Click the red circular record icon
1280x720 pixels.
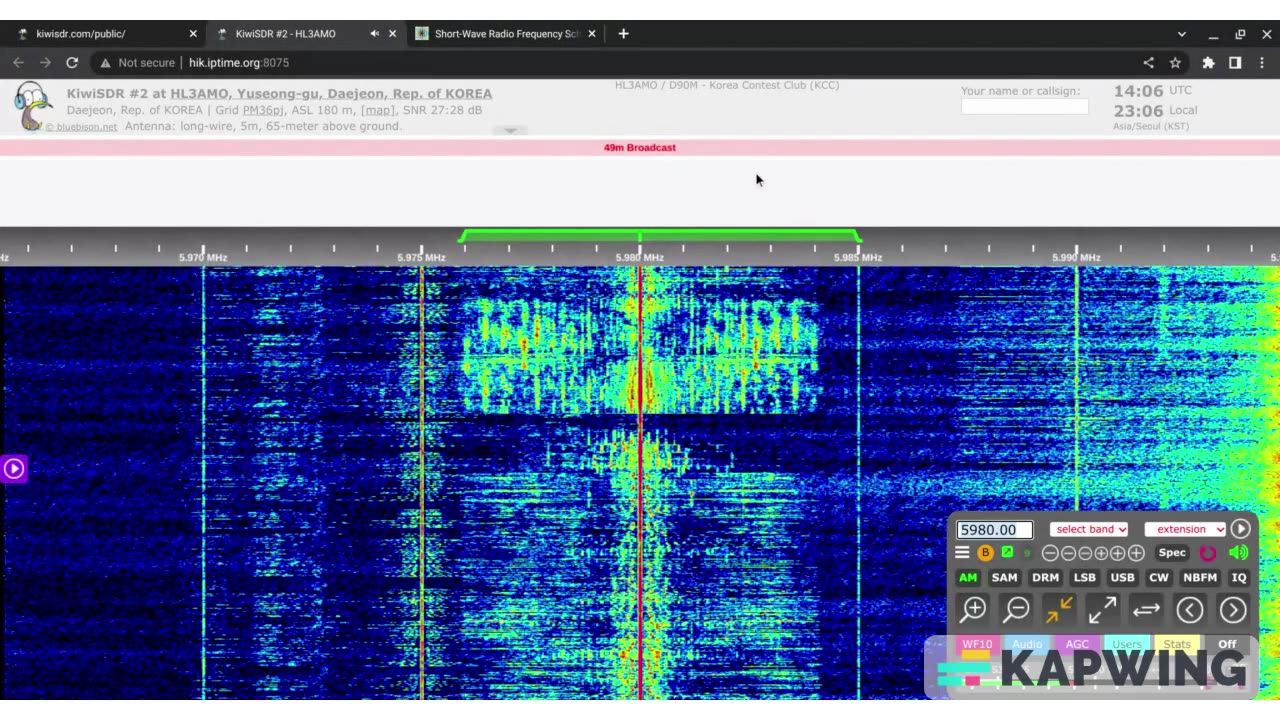coord(1208,553)
